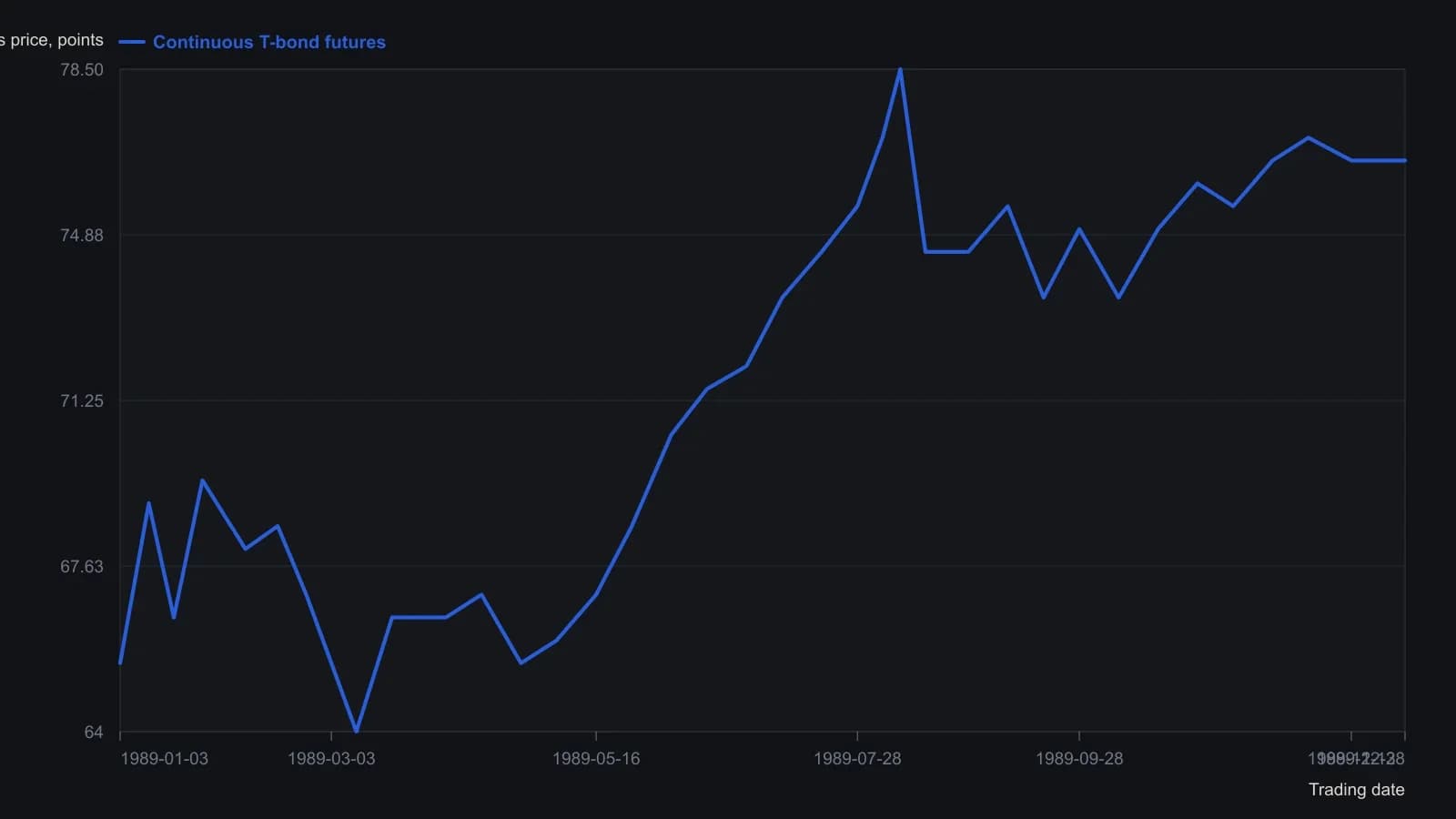This screenshot has width=1456, height=819.
Task: Select the 64 y-axis label
Action: click(x=94, y=733)
